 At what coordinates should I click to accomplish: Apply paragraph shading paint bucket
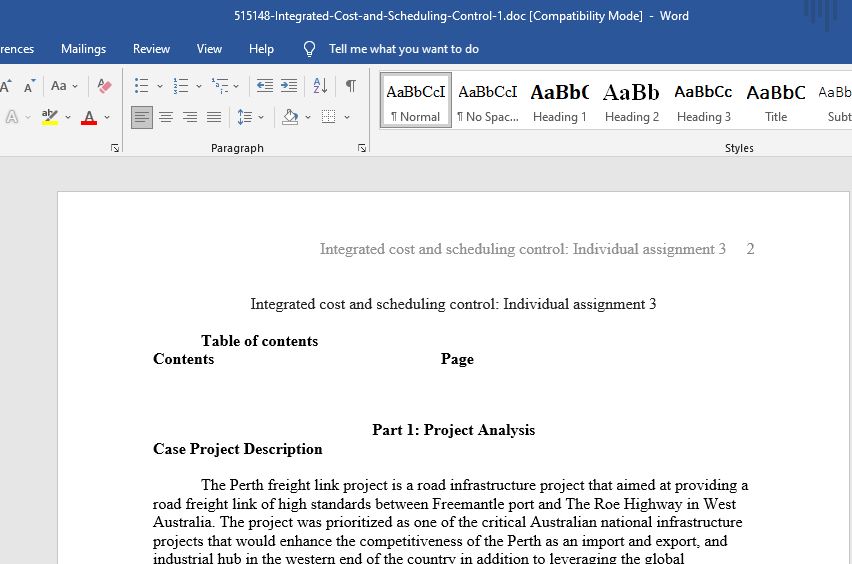tap(291, 117)
